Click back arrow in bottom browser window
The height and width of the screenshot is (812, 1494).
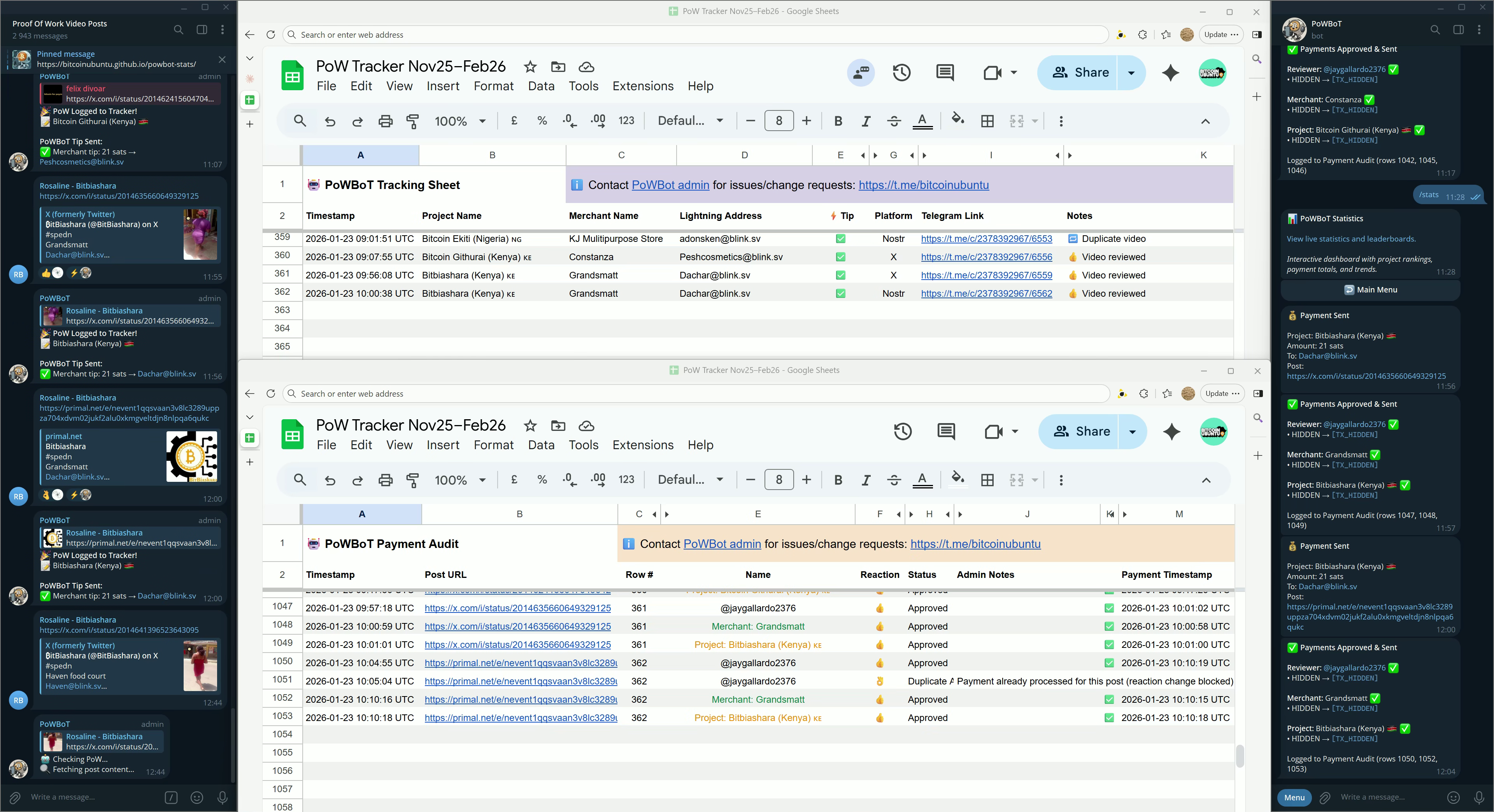pyautogui.click(x=249, y=394)
